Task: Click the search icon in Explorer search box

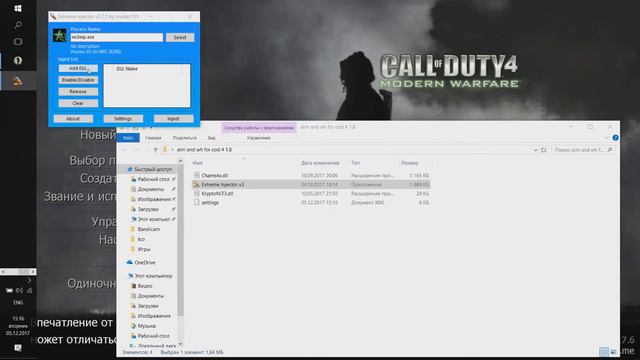Action: [x=610, y=150]
